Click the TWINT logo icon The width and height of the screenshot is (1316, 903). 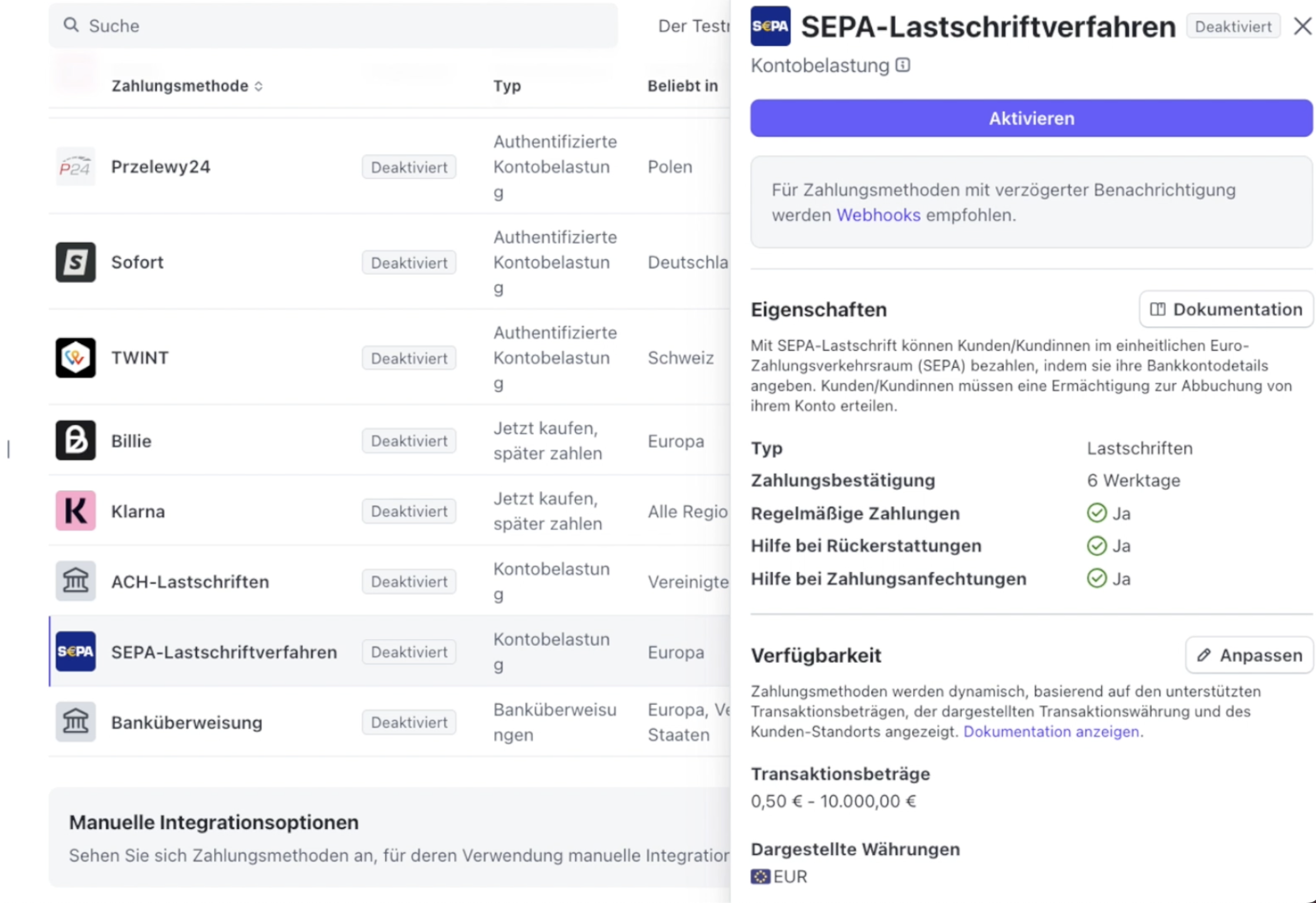click(x=76, y=358)
